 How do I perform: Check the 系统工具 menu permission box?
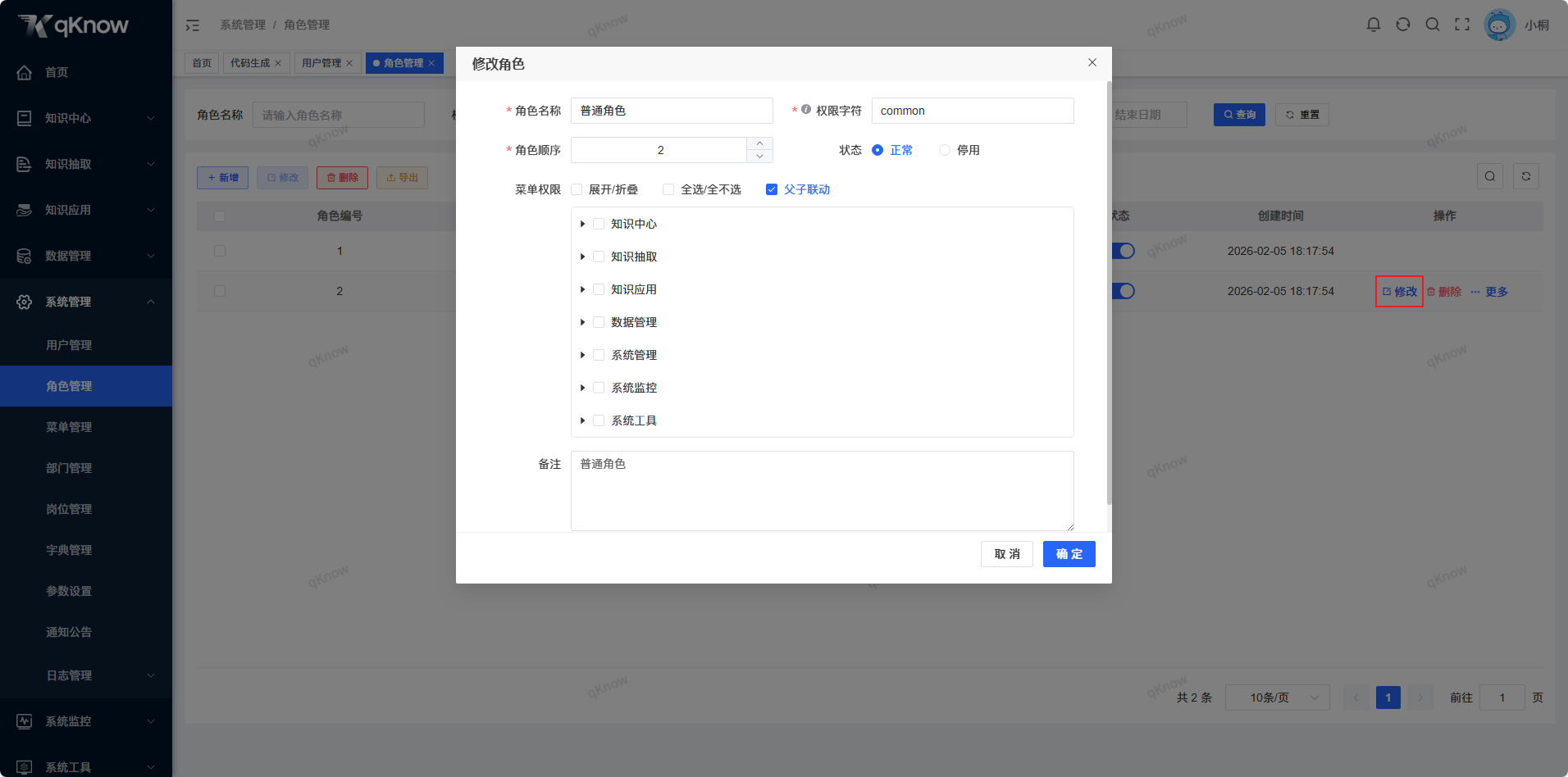tap(599, 420)
